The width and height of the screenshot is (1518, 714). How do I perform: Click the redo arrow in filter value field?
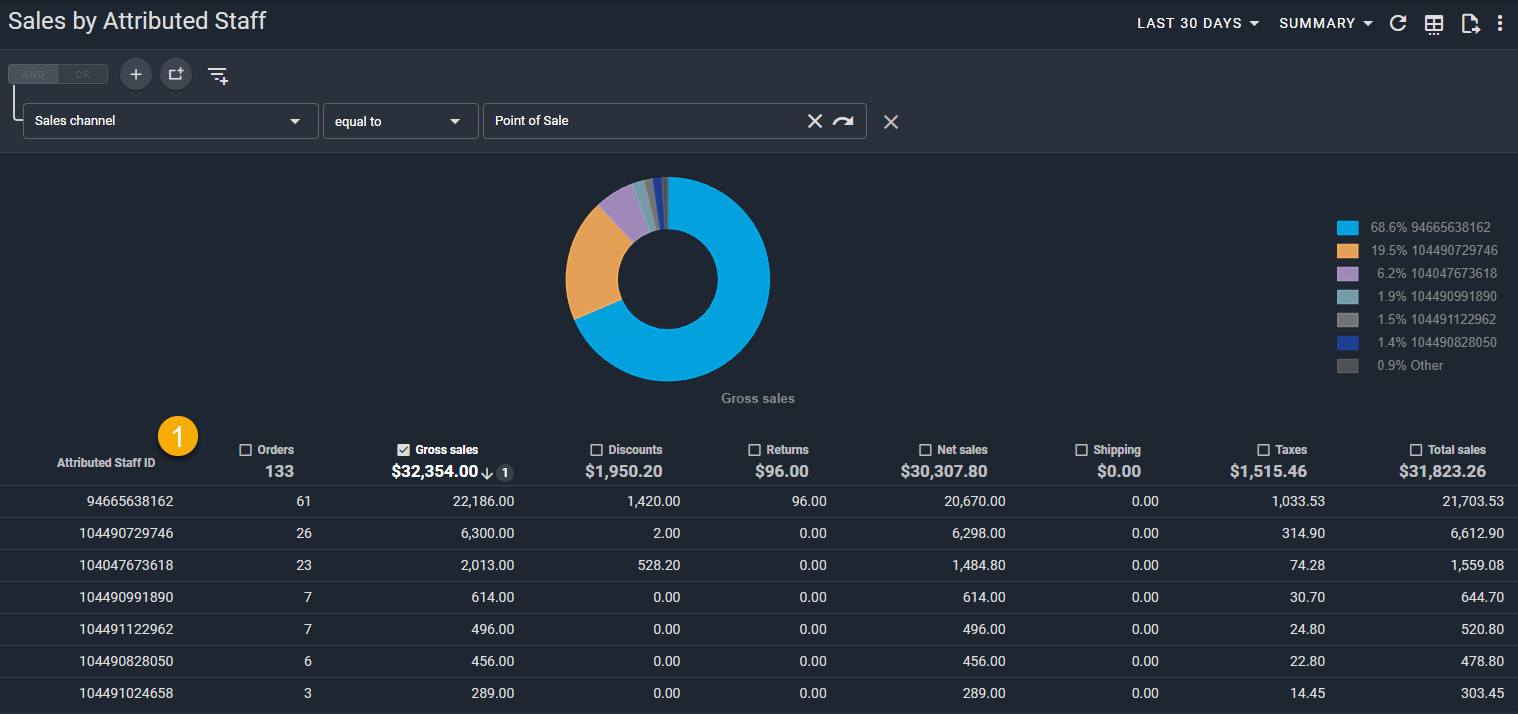click(x=843, y=121)
